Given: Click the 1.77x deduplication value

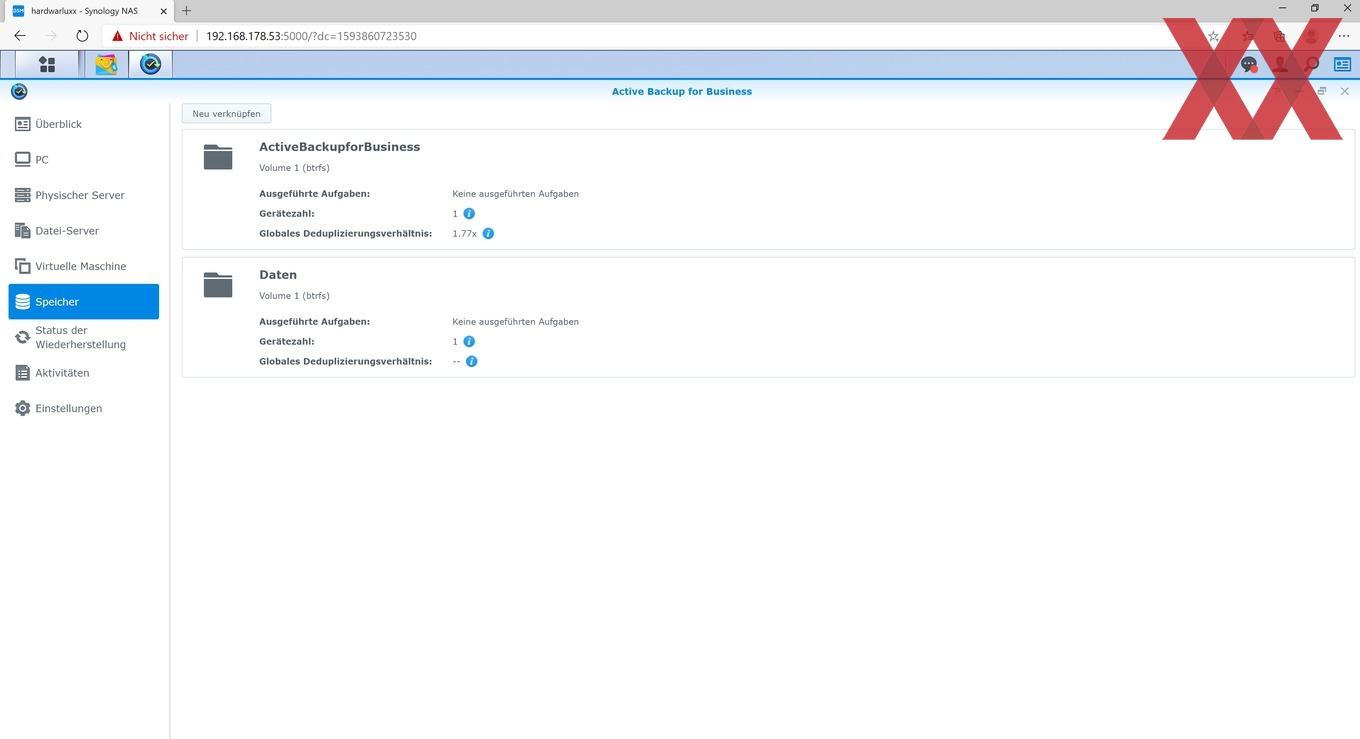Looking at the screenshot, I should pos(464,234).
